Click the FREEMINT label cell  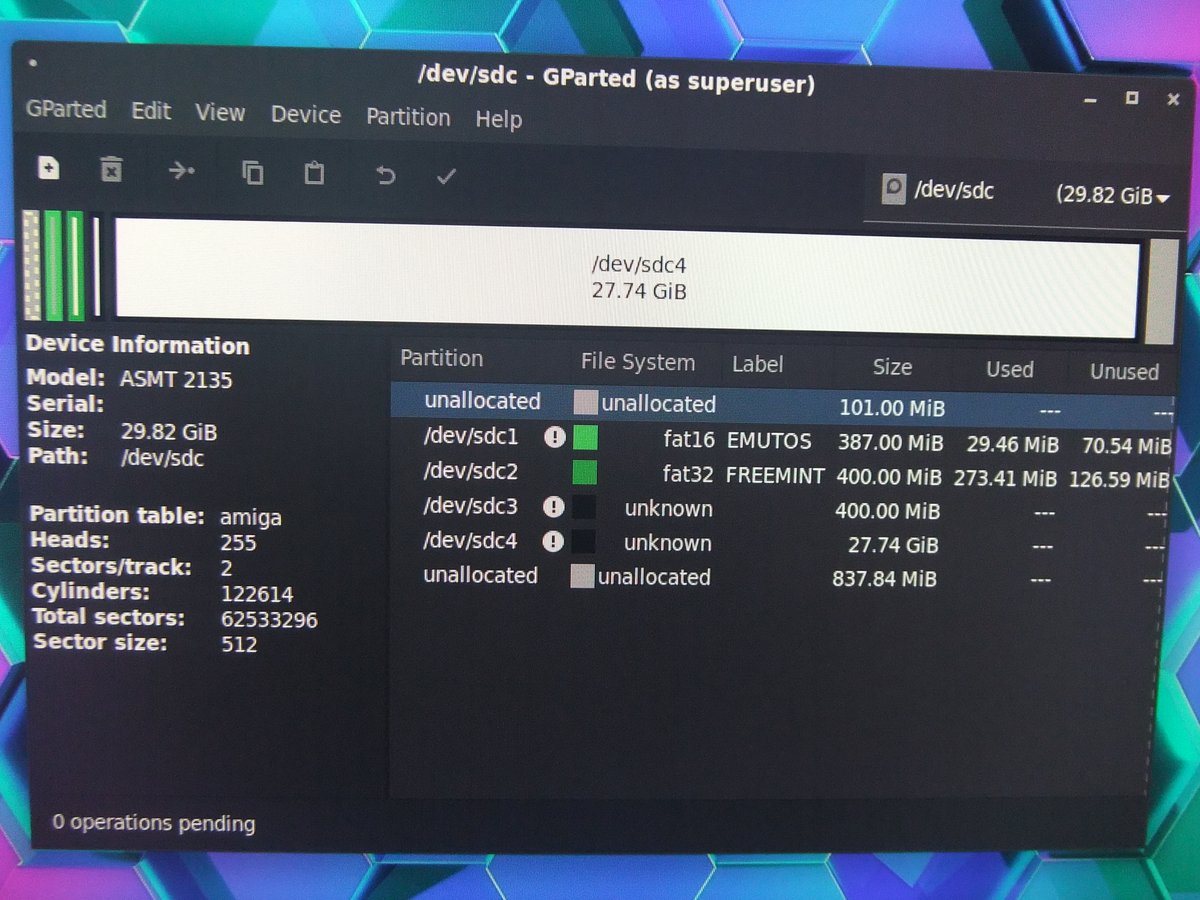pyautogui.click(x=775, y=476)
